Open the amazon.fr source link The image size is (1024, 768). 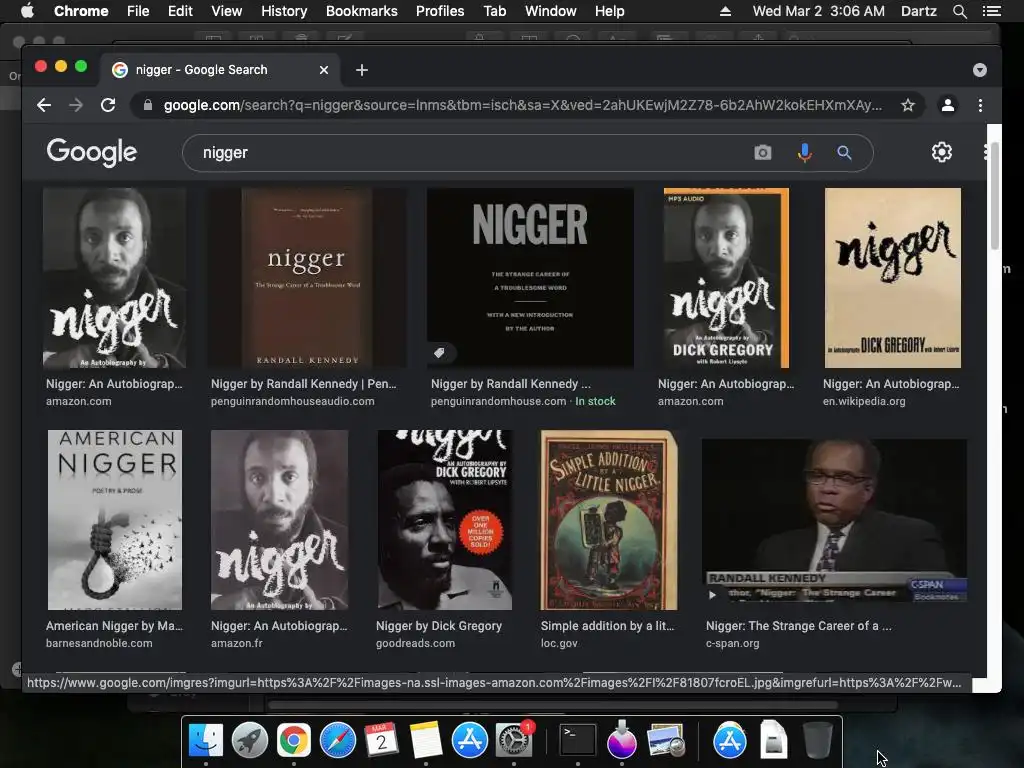pyautogui.click(x=237, y=643)
